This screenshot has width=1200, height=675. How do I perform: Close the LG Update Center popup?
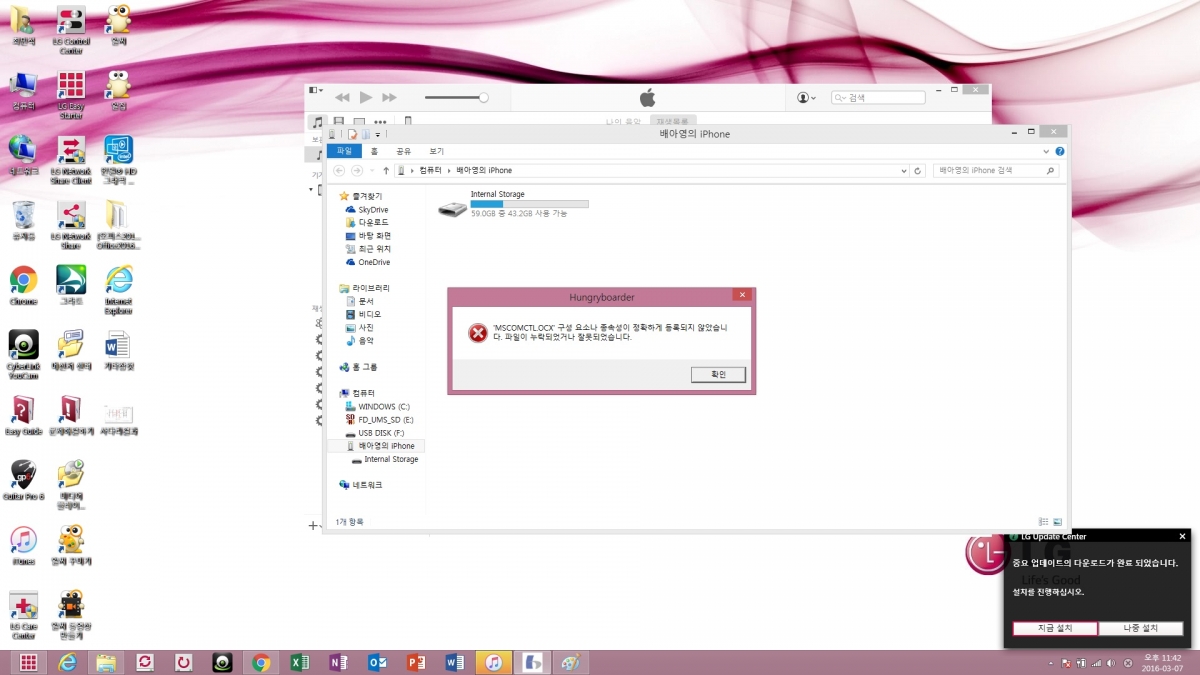click(x=1182, y=536)
